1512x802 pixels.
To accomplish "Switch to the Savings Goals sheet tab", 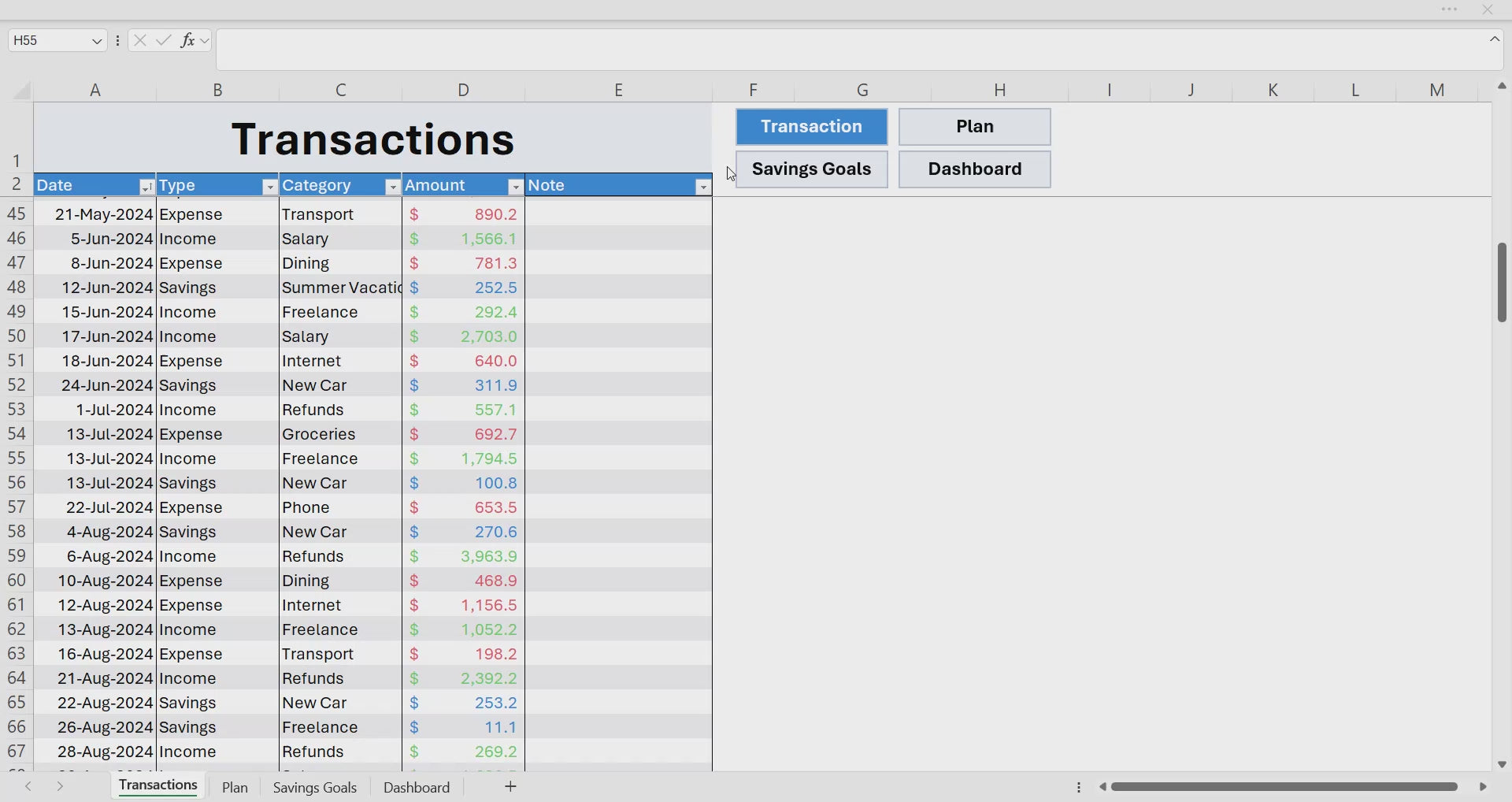I will (315, 787).
